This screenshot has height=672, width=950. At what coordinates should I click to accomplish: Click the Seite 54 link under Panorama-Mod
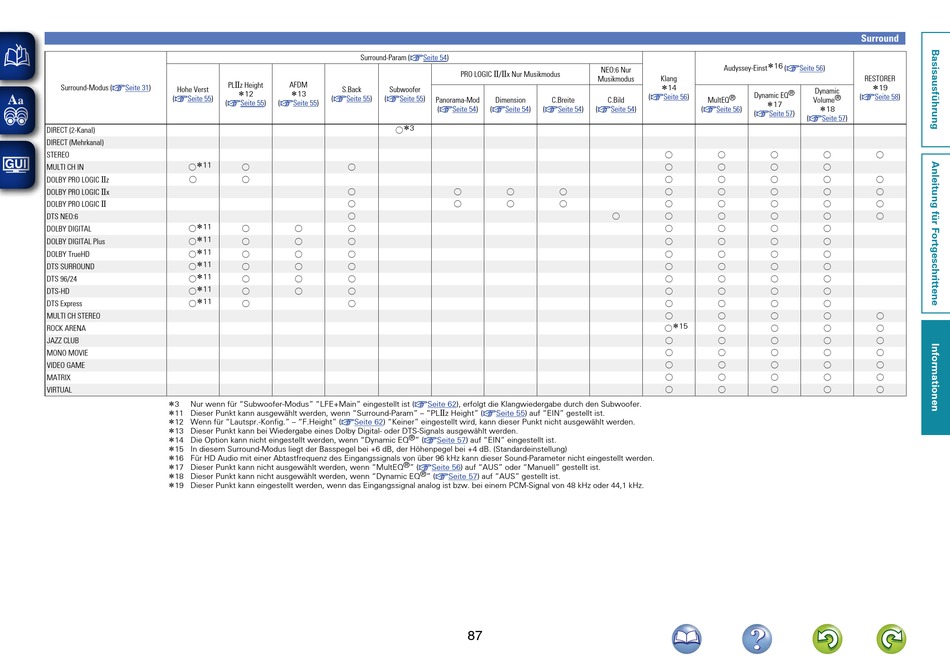pos(464,109)
